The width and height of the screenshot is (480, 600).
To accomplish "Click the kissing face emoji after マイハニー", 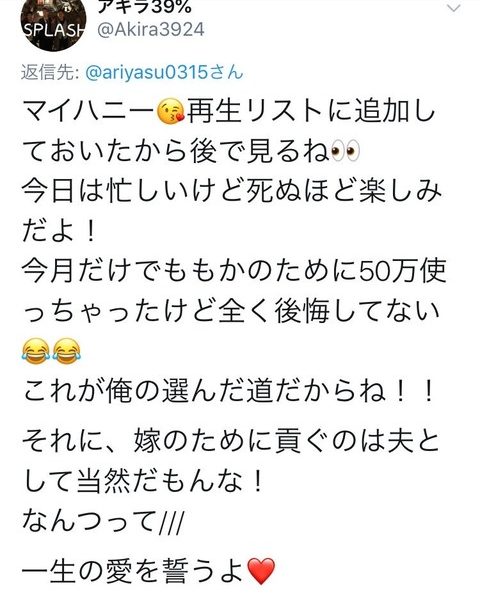I will click(171, 112).
